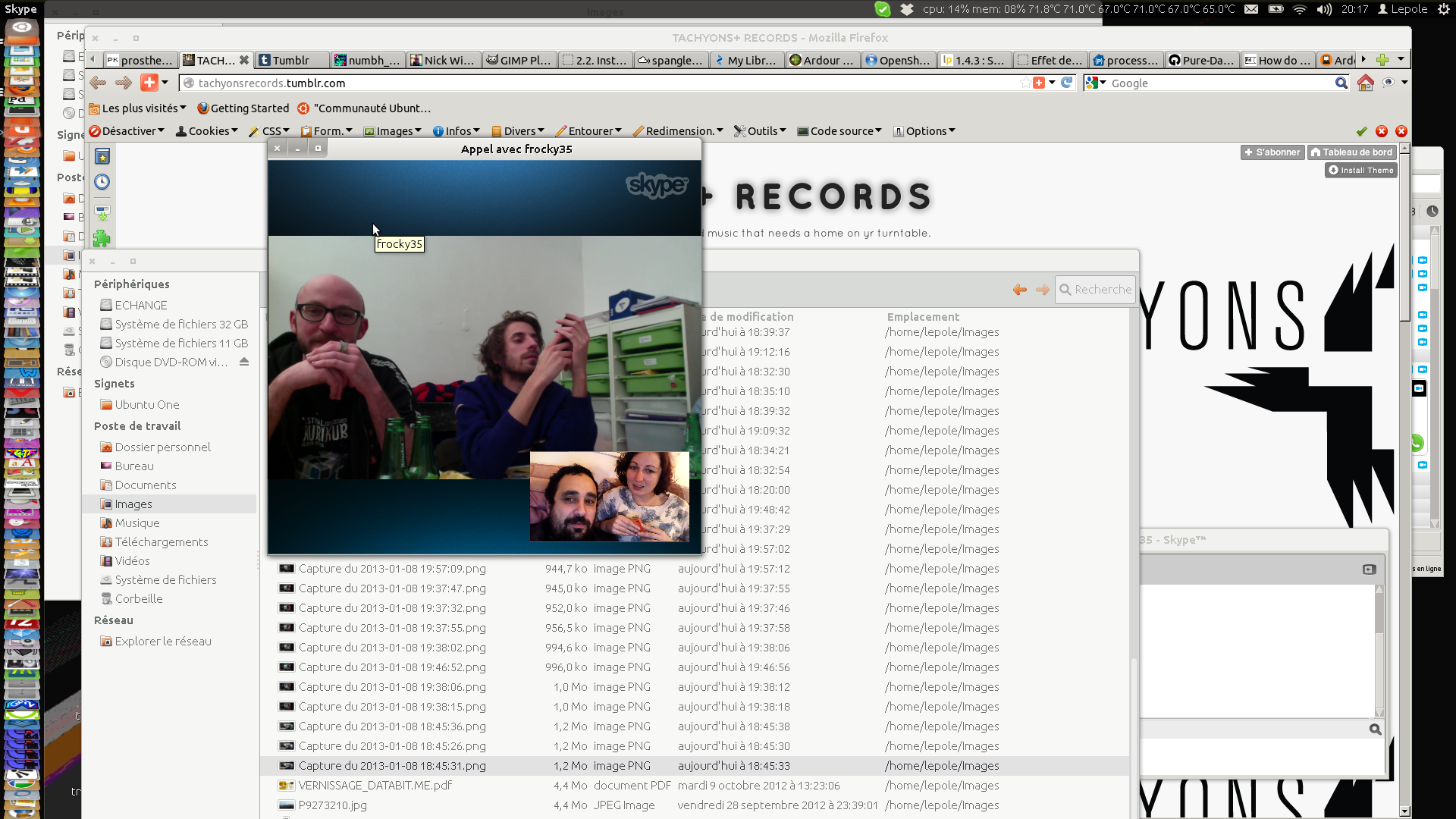Switch to the Tumblr tab

click(291, 60)
